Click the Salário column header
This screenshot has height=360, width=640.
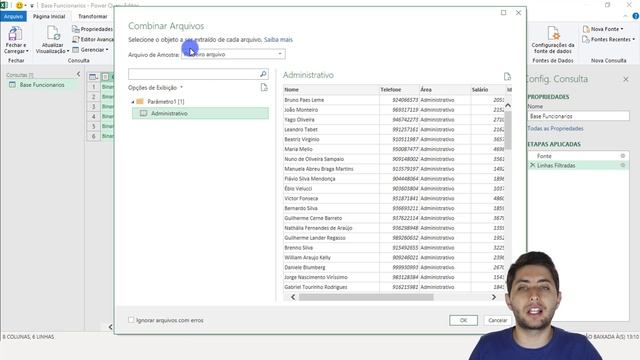coord(488,89)
